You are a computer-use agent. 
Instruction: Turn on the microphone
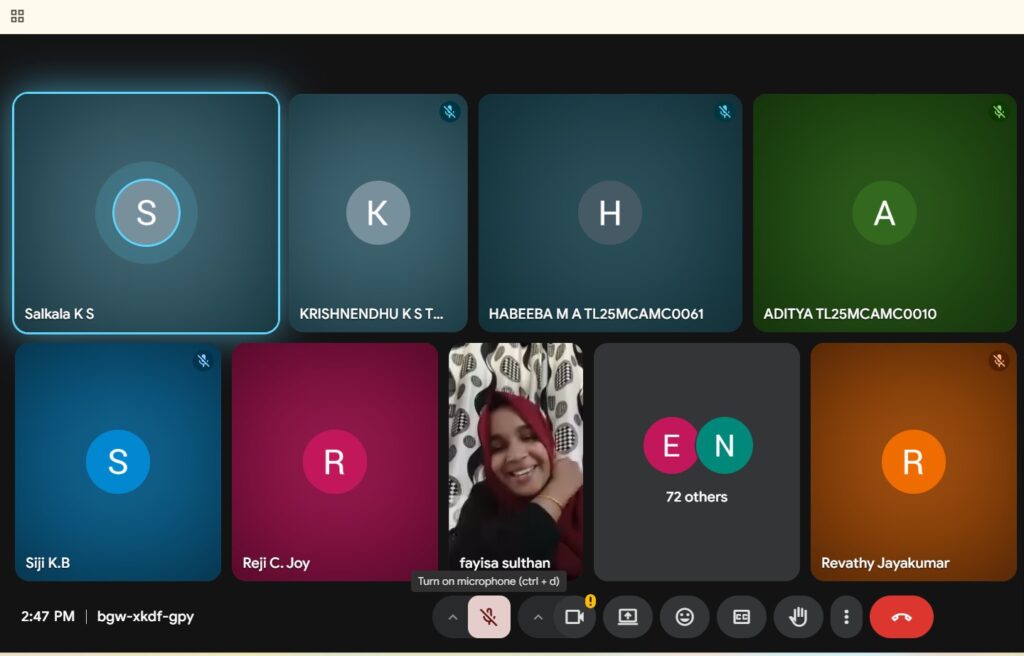(488, 617)
